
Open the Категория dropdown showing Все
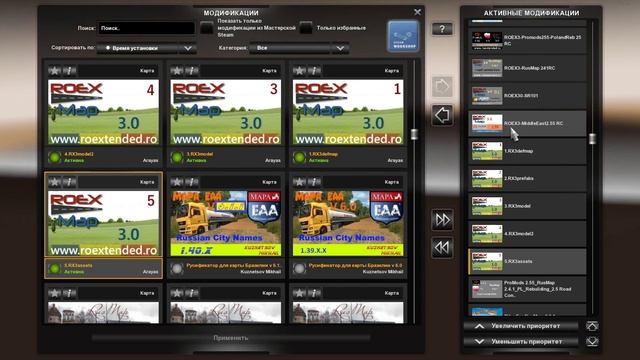tap(299, 48)
